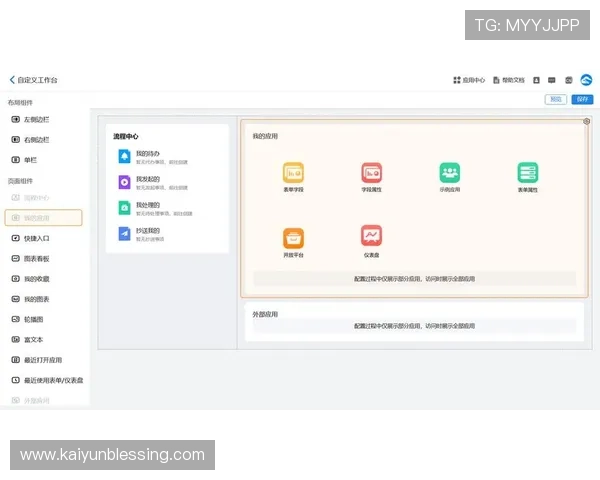The height and width of the screenshot is (480, 600).
Task: Open 我处理的 in 流程中心
Action: coord(155,208)
